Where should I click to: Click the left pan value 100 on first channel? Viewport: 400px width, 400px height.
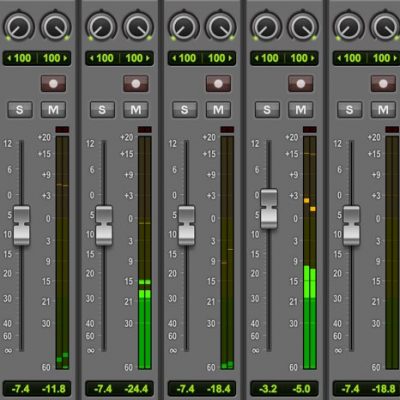pos(20,58)
